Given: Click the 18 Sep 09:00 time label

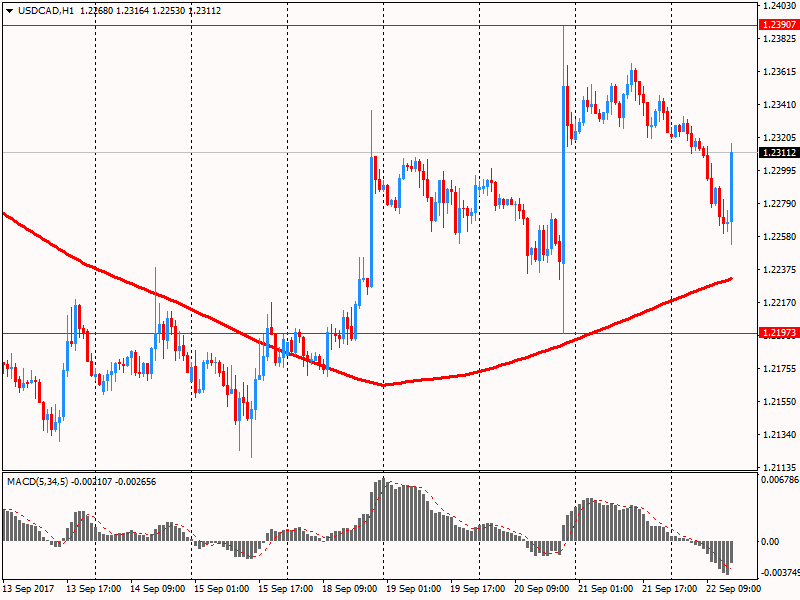Looking at the screenshot, I should point(349,589).
